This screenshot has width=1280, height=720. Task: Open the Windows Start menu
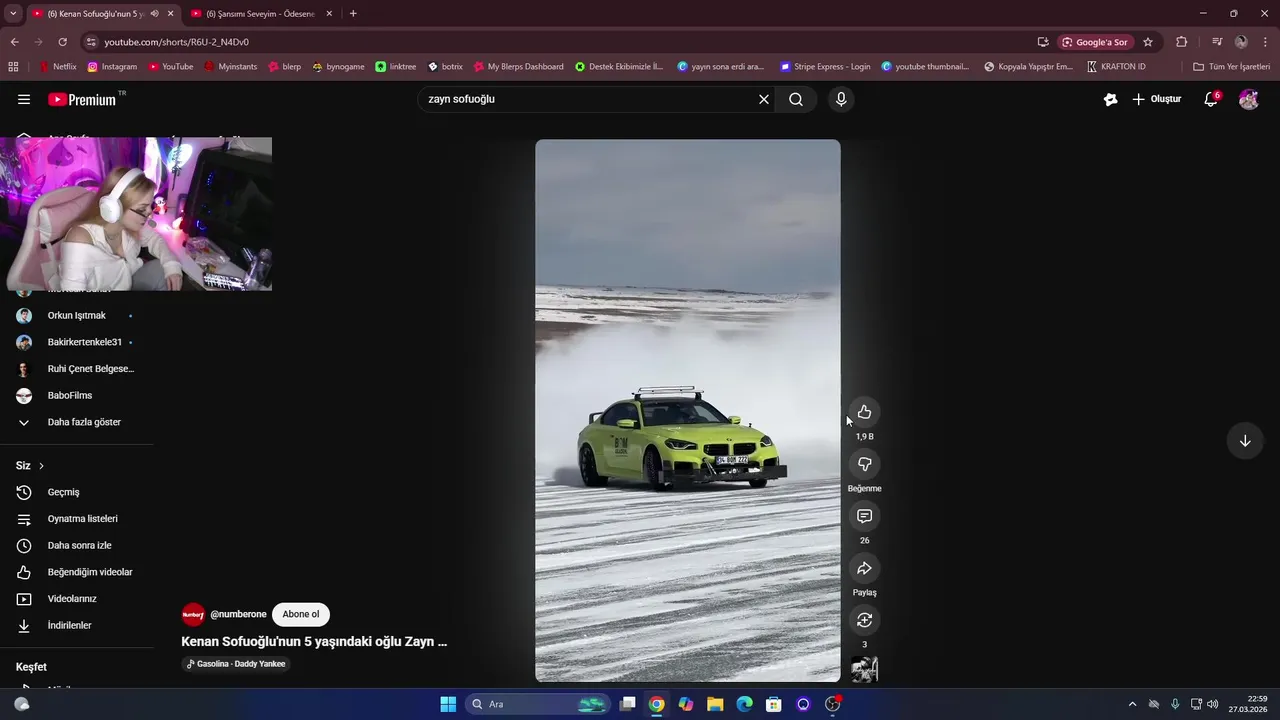tap(448, 704)
